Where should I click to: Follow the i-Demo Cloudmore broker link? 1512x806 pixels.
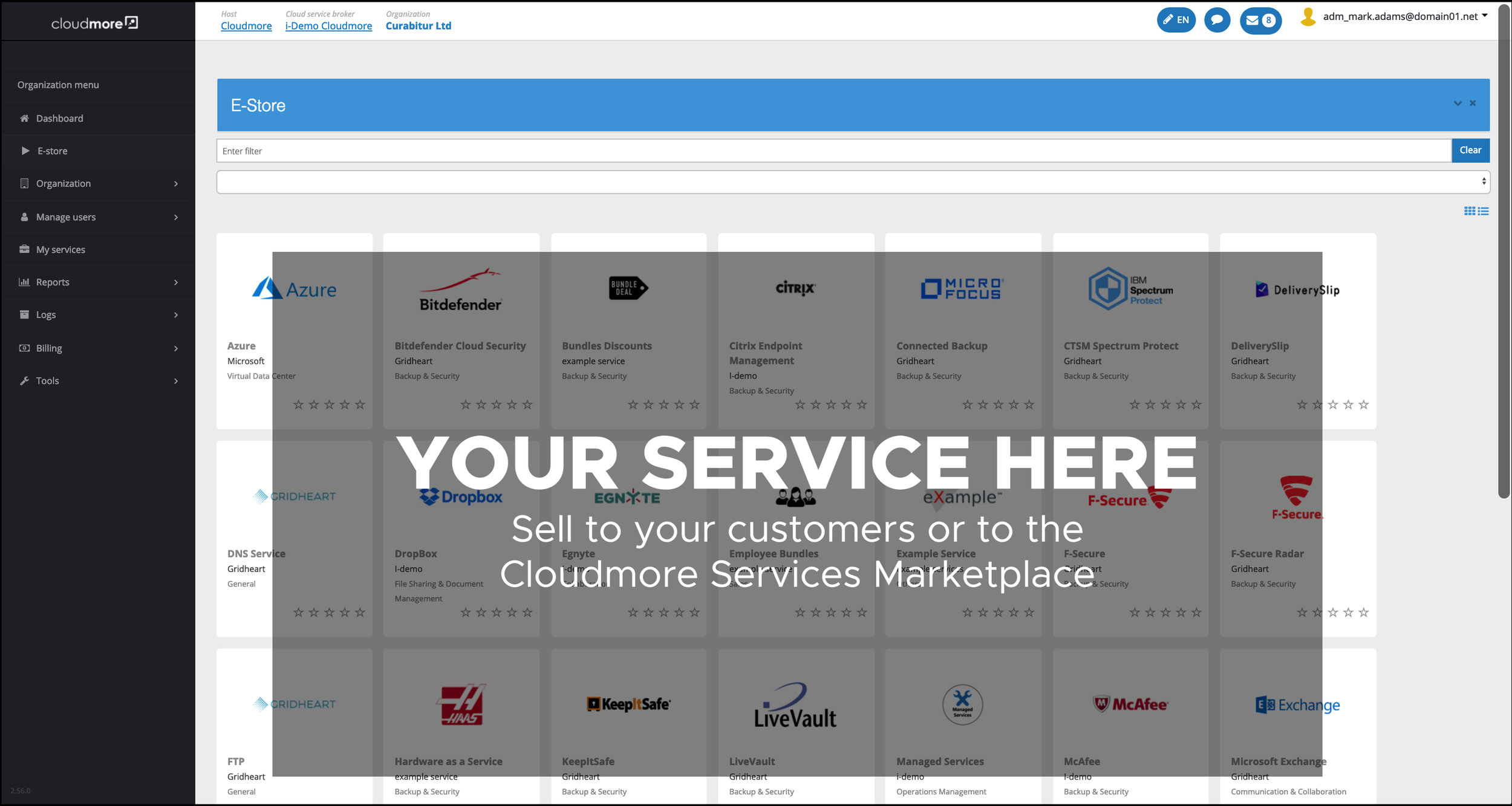[x=328, y=26]
